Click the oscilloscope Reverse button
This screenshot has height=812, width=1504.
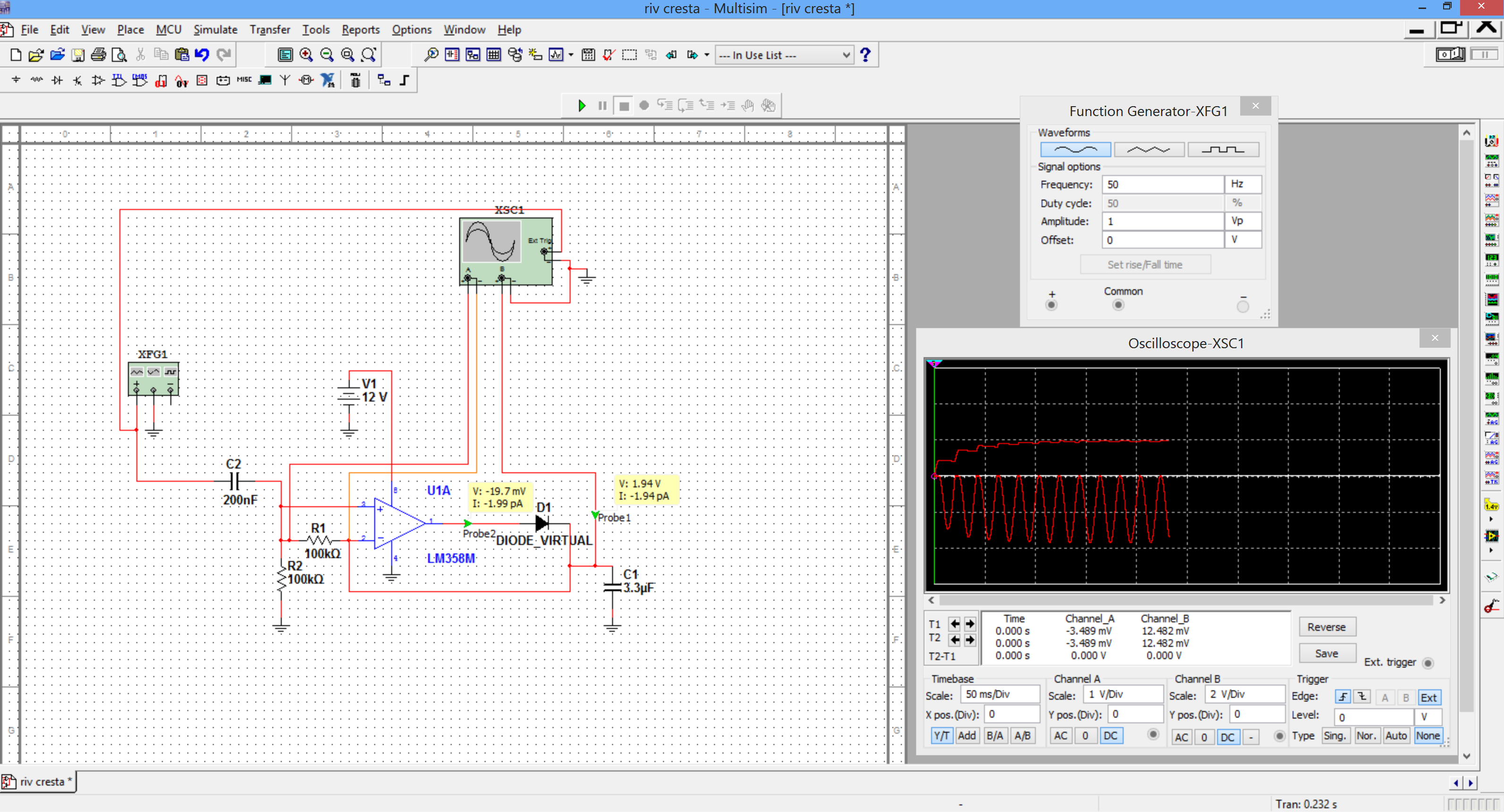(x=1327, y=627)
